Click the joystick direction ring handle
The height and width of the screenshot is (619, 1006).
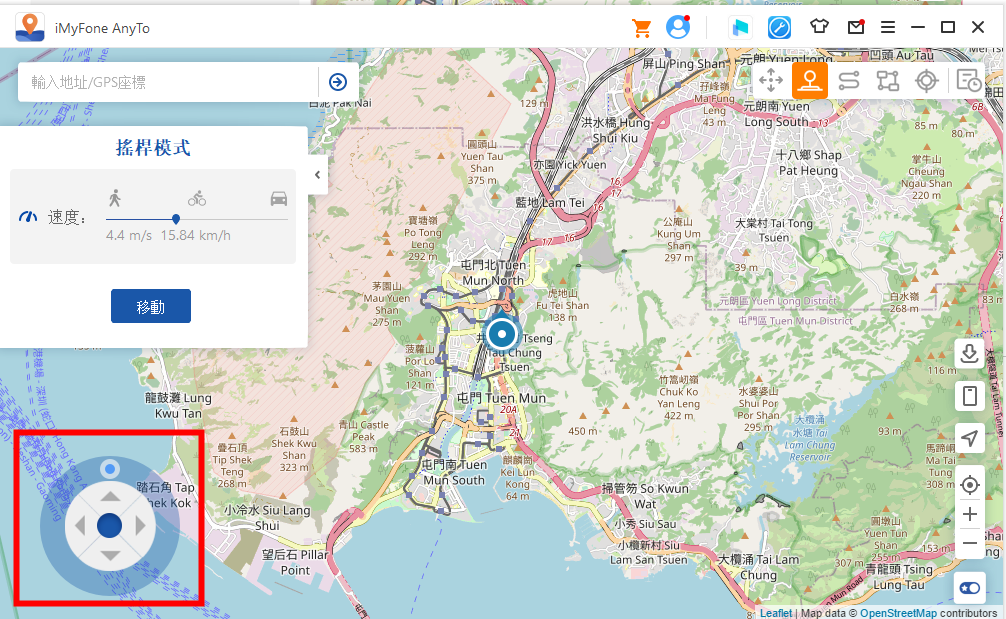(x=110, y=469)
